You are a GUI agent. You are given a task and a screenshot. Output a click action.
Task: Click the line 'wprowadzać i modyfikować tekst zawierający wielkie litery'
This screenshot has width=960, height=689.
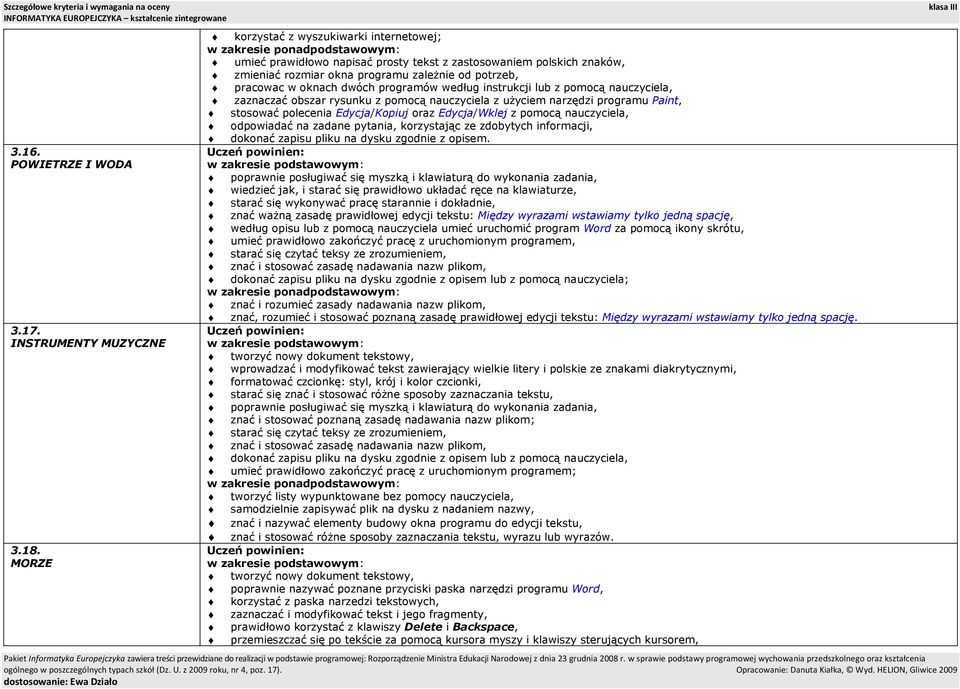coord(483,369)
